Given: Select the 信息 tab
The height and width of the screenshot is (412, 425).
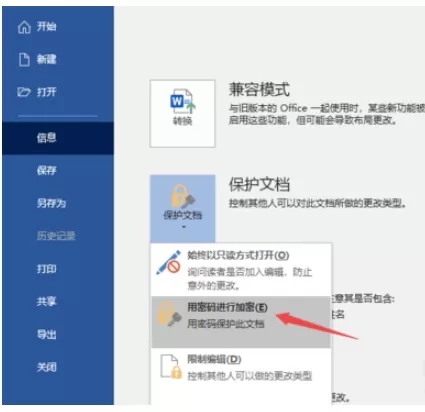Looking at the screenshot, I should coord(58,138).
